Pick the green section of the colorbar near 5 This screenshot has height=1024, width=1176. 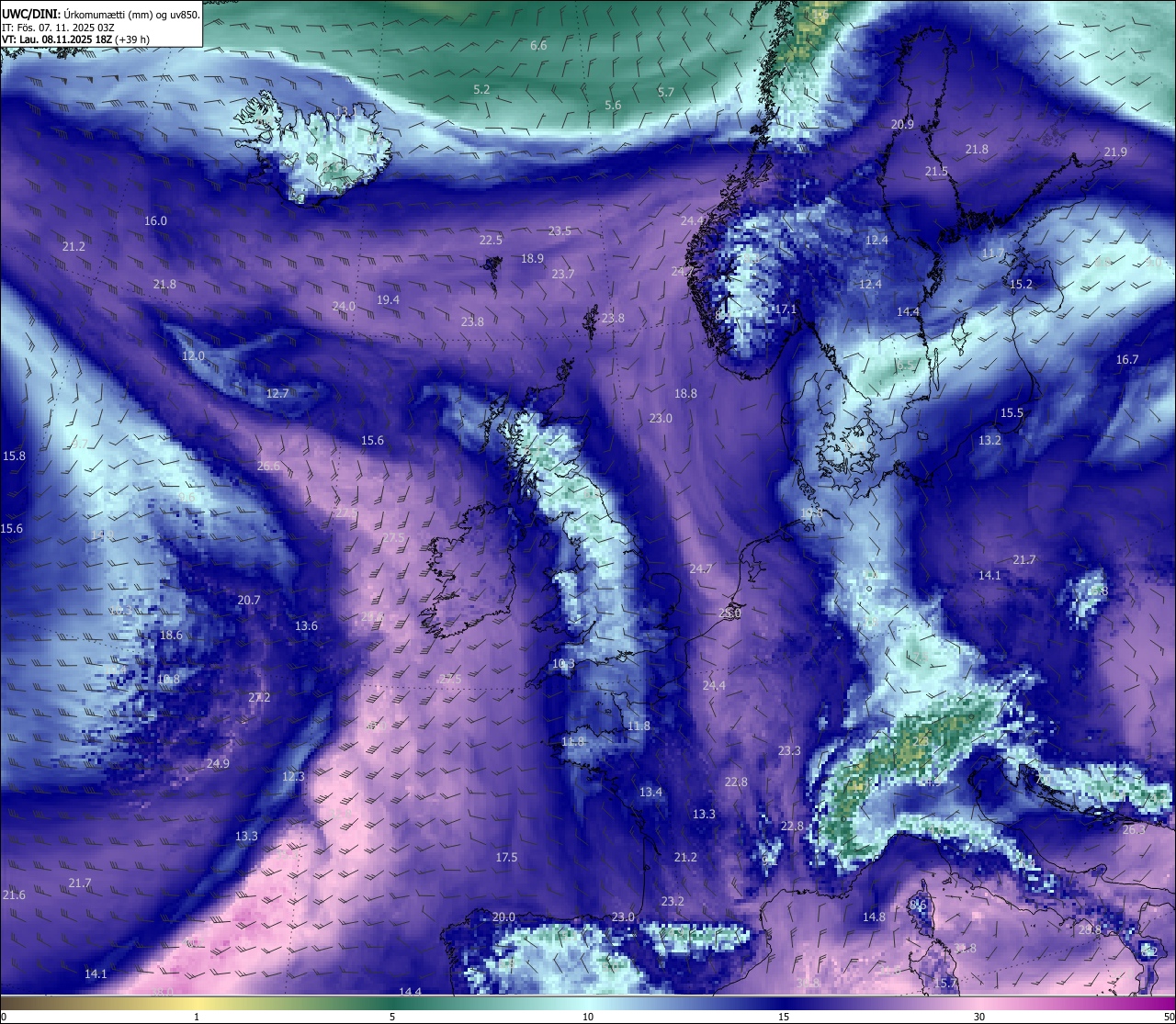point(392,1003)
